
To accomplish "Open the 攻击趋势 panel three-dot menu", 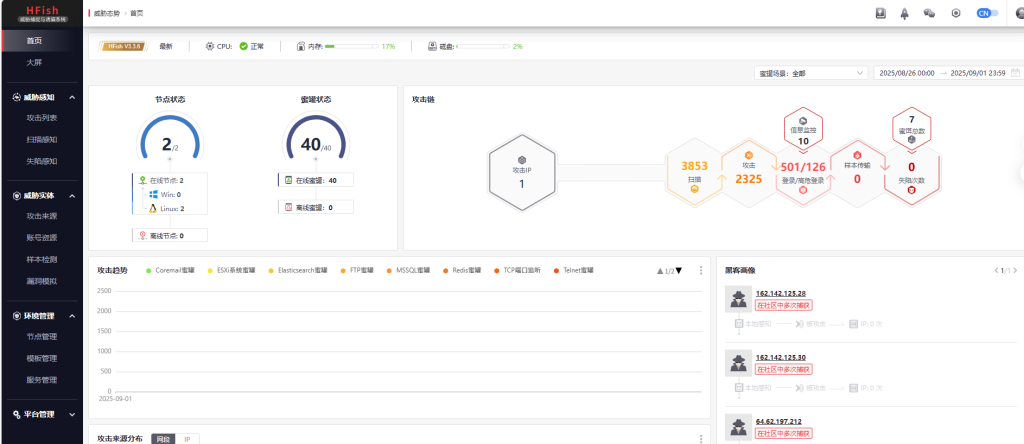I will click(x=701, y=271).
